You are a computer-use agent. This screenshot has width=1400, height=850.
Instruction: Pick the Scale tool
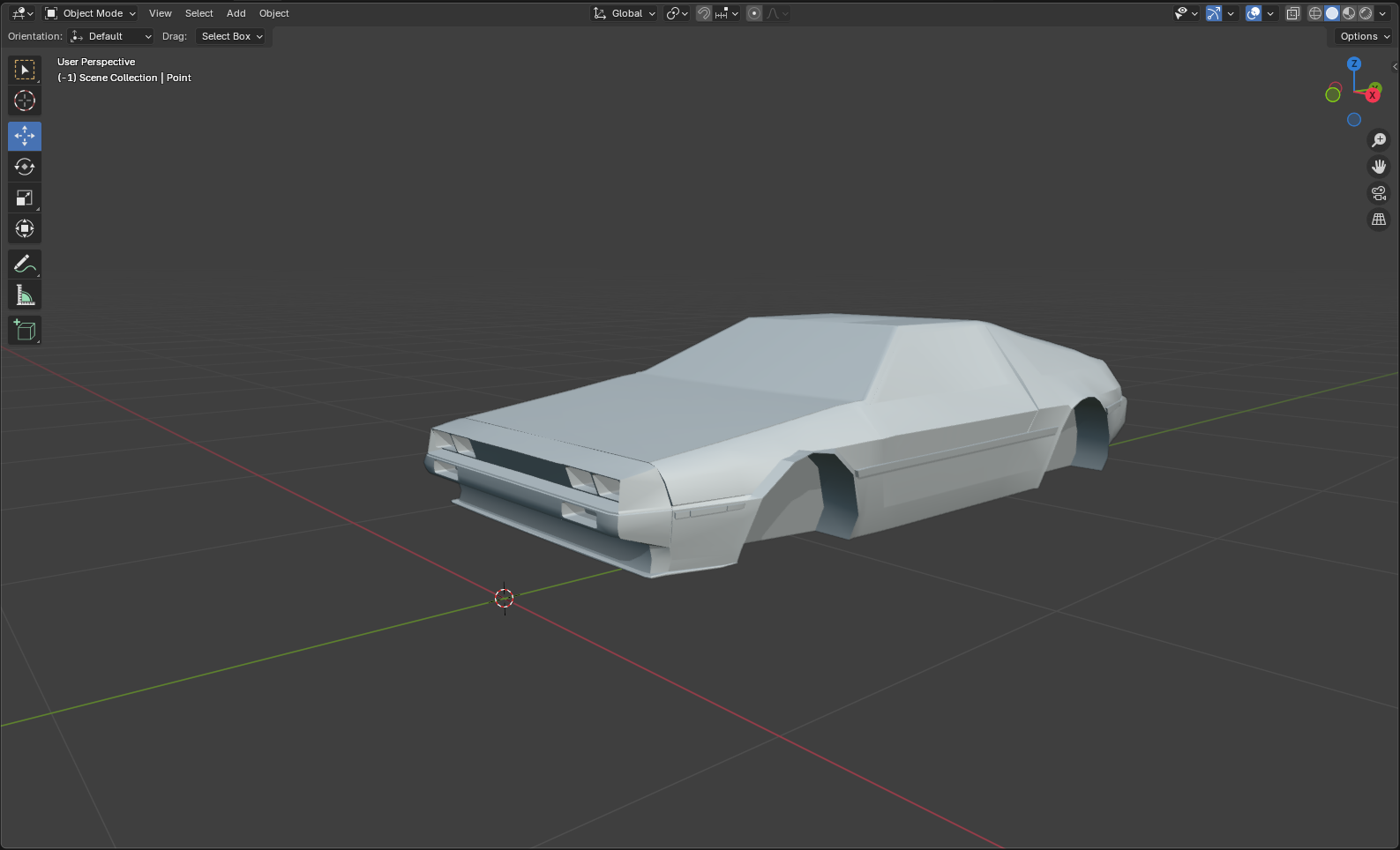pyautogui.click(x=25, y=198)
